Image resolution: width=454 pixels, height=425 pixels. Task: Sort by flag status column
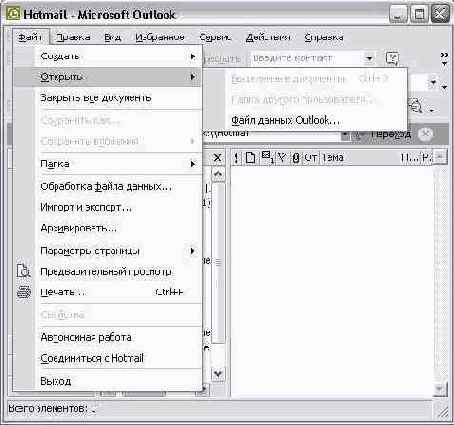(282, 157)
